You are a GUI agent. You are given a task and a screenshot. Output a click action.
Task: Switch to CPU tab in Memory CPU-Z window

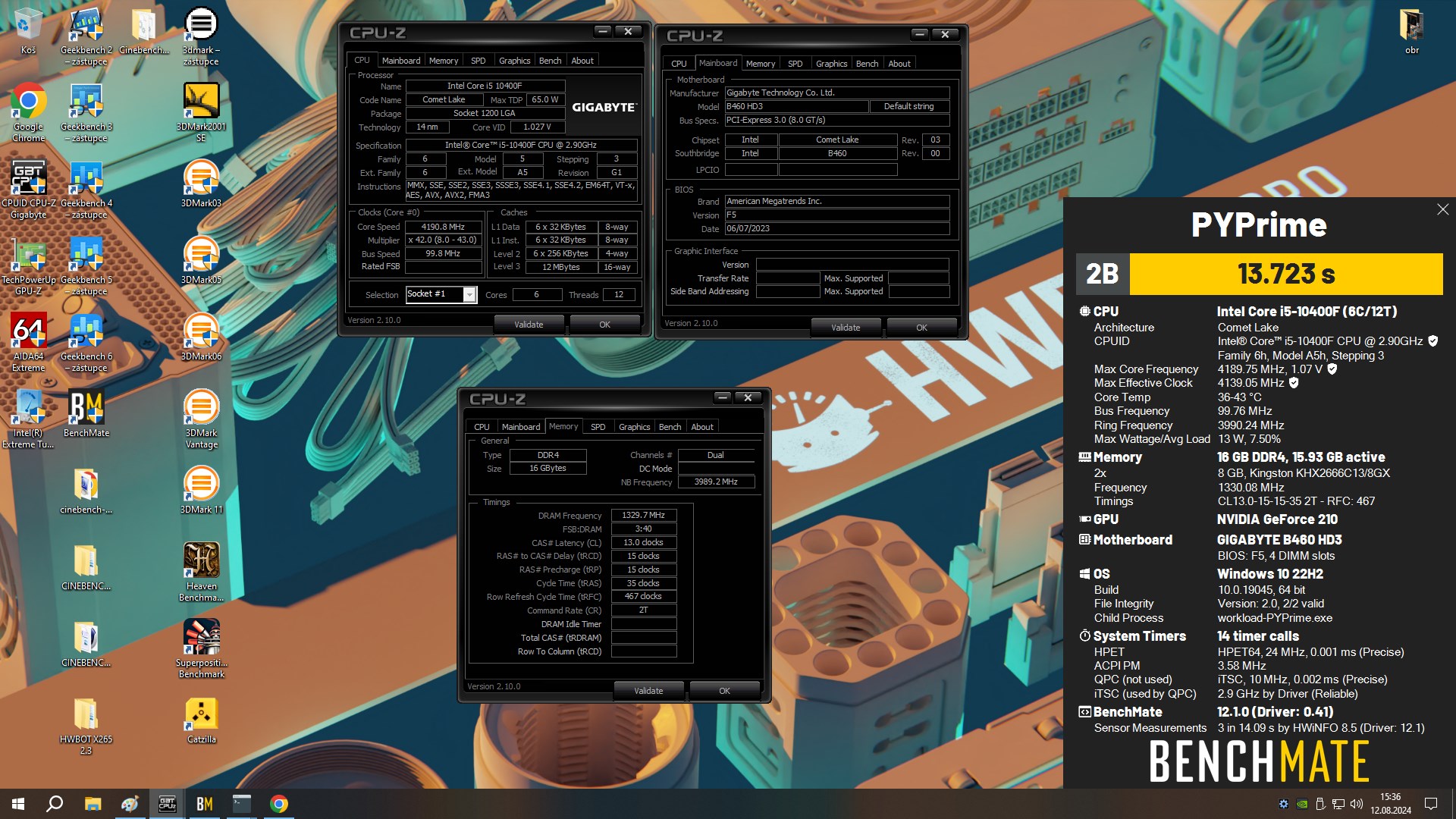[482, 427]
